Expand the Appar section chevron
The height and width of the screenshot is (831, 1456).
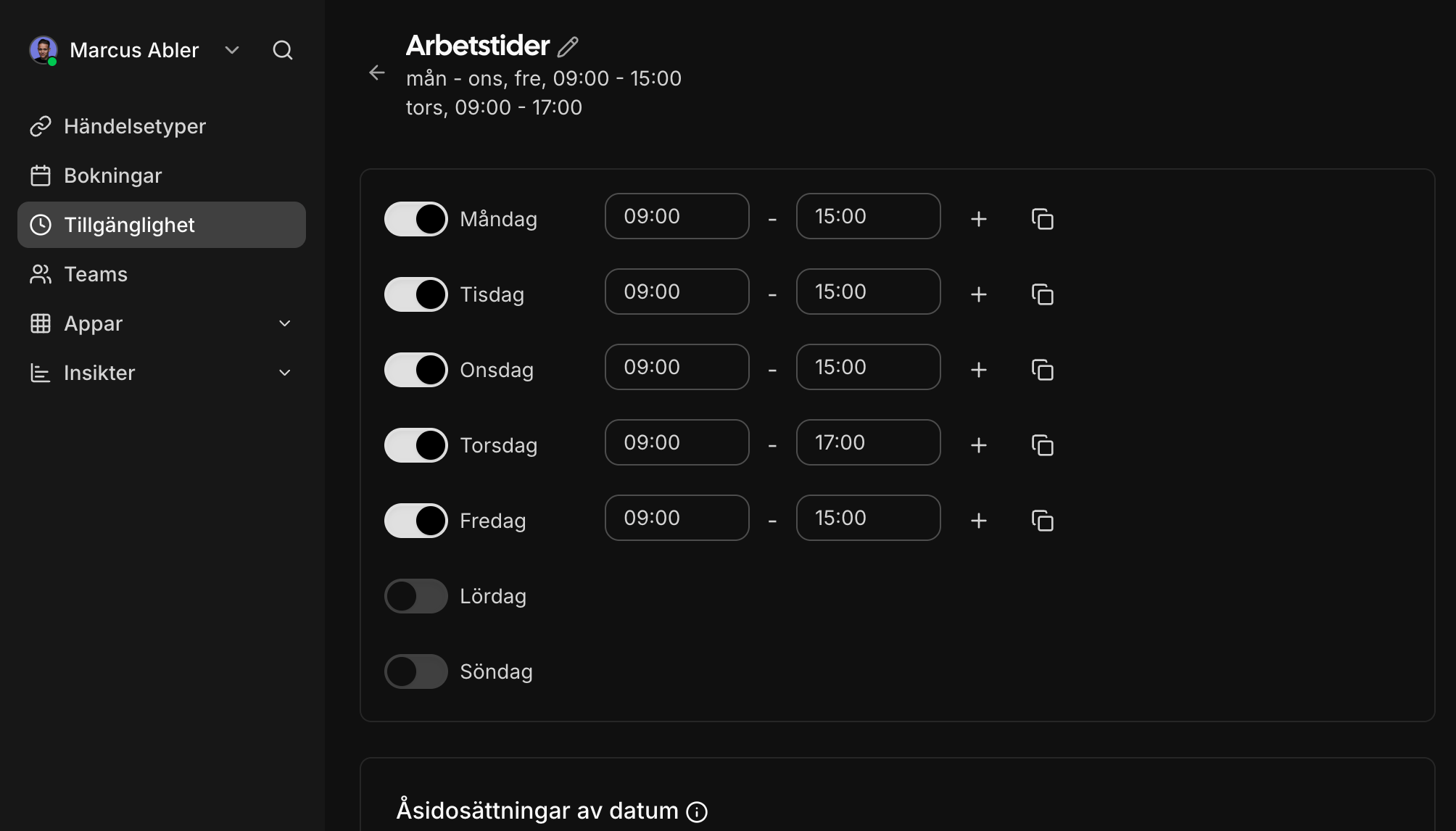[284, 323]
